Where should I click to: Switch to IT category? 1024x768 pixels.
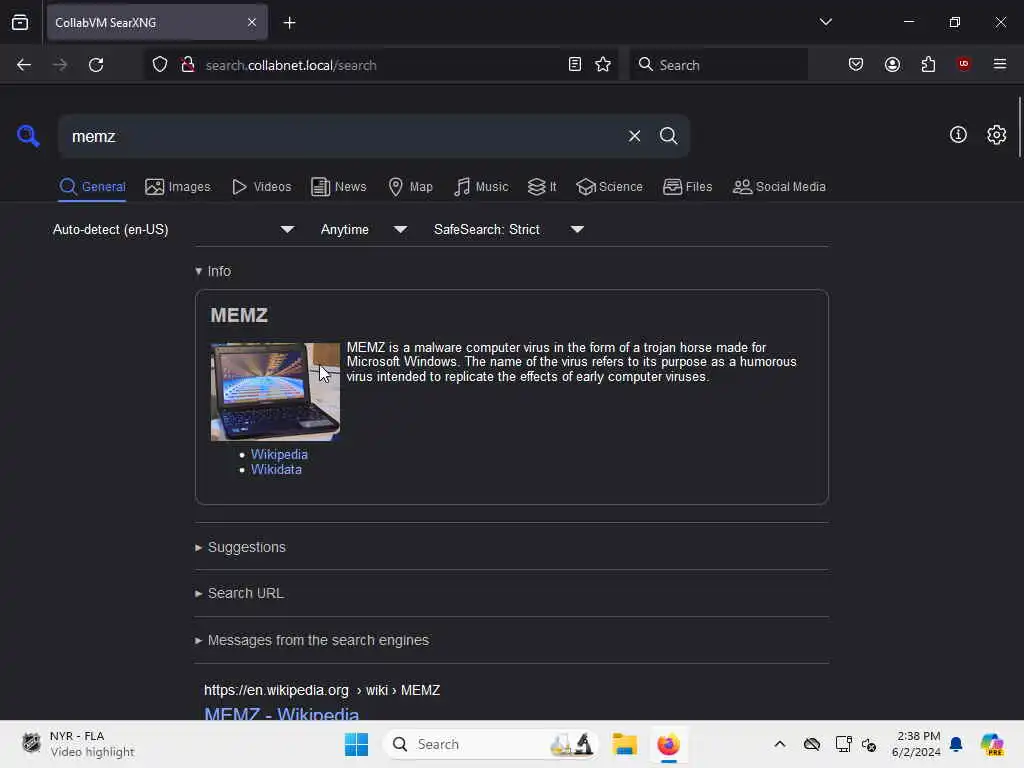pos(542,187)
